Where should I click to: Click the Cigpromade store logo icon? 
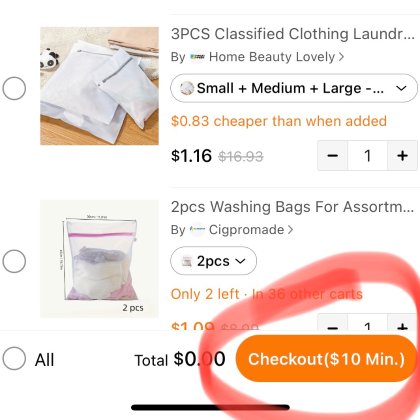click(197, 230)
